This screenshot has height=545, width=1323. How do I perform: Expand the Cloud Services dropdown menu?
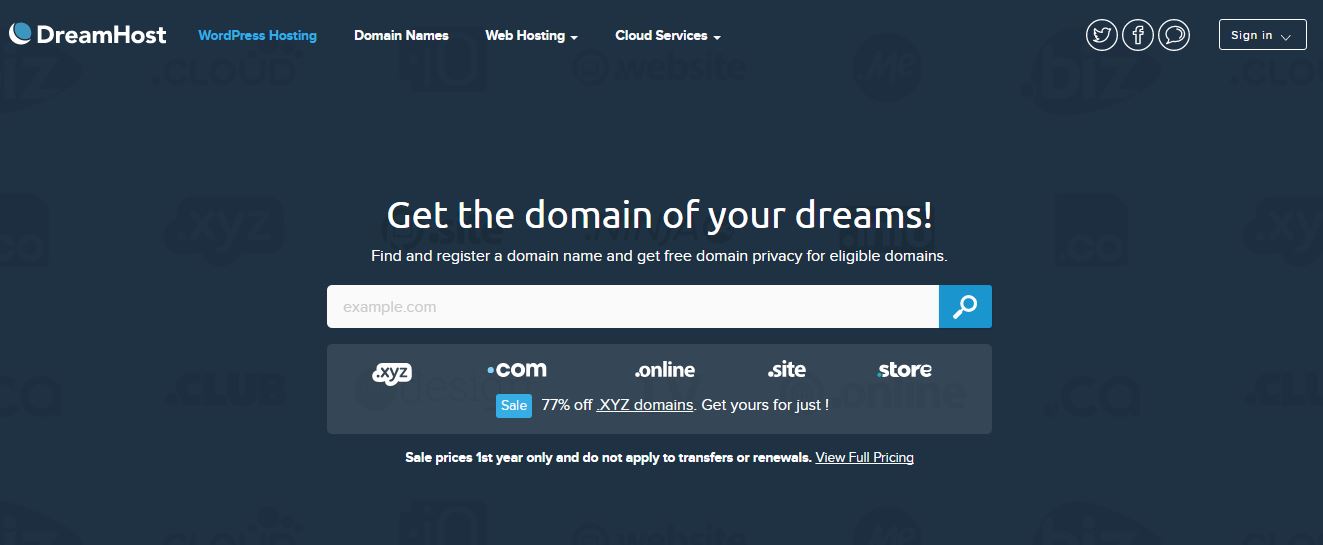click(668, 35)
